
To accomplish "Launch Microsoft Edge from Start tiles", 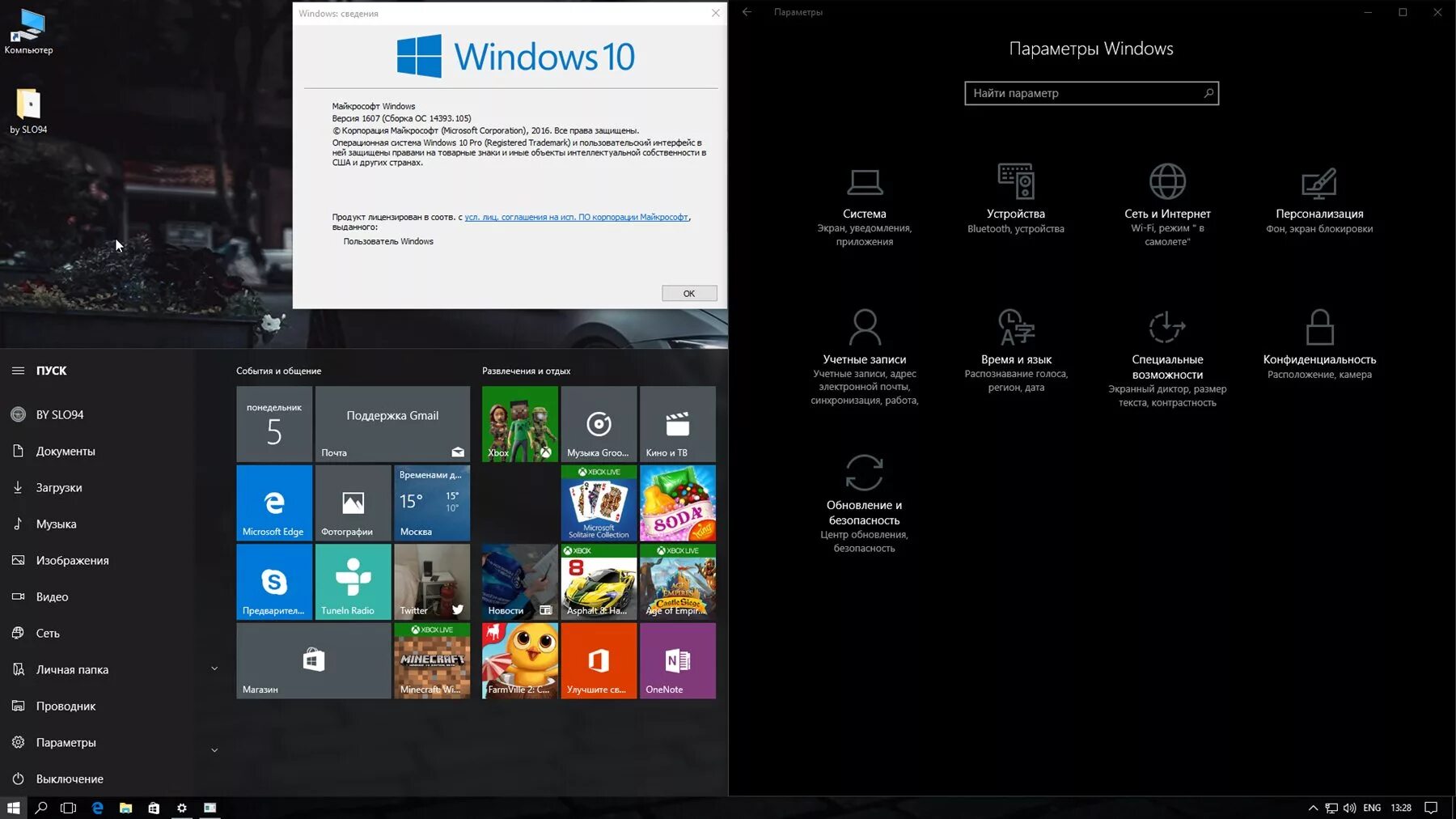I will [274, 503].
